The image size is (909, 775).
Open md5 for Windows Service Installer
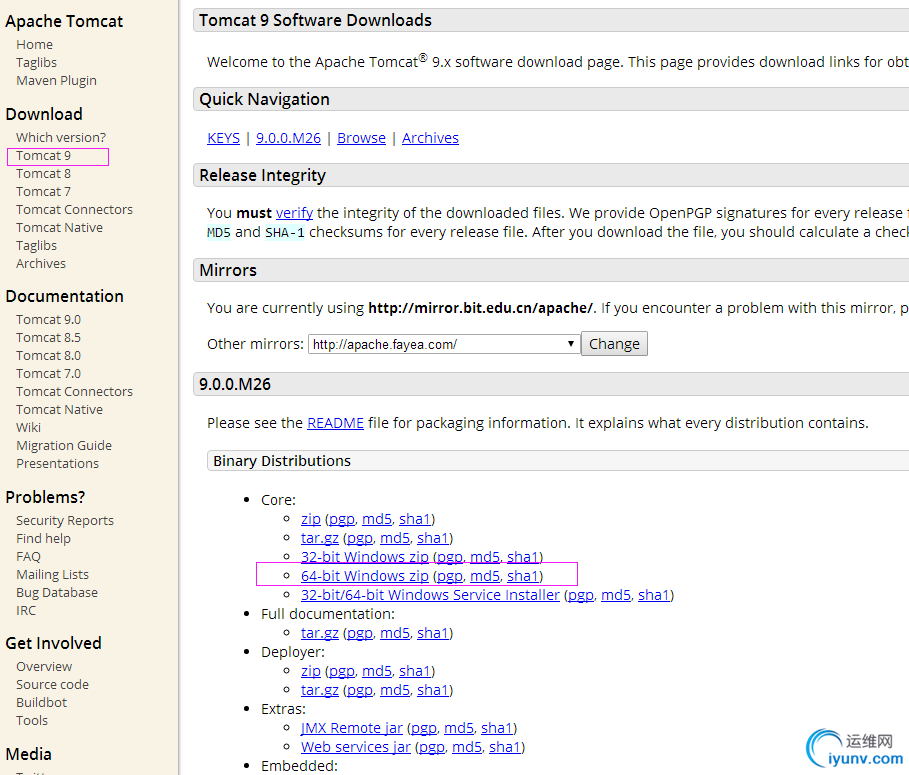[616, 595]
